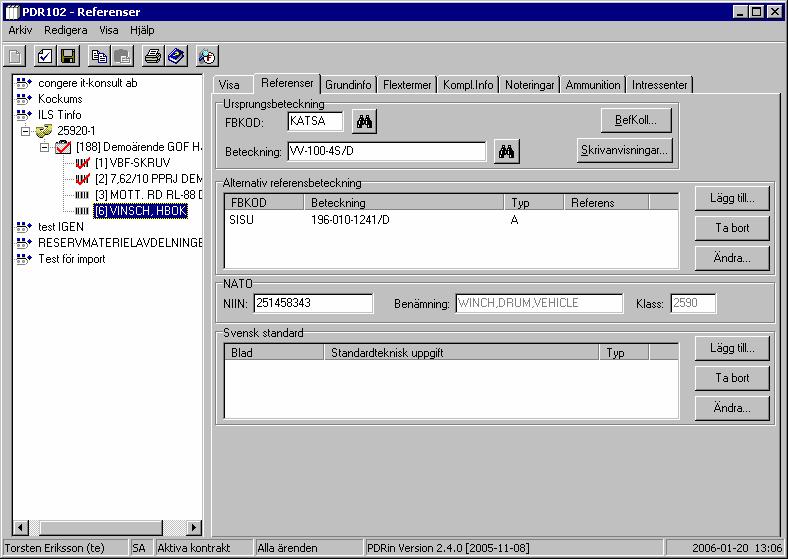Viewport: 788px width, 559px height.
Task: Click the checked clipboard icon of Demoärende
Action: click(x=63, y=147)
